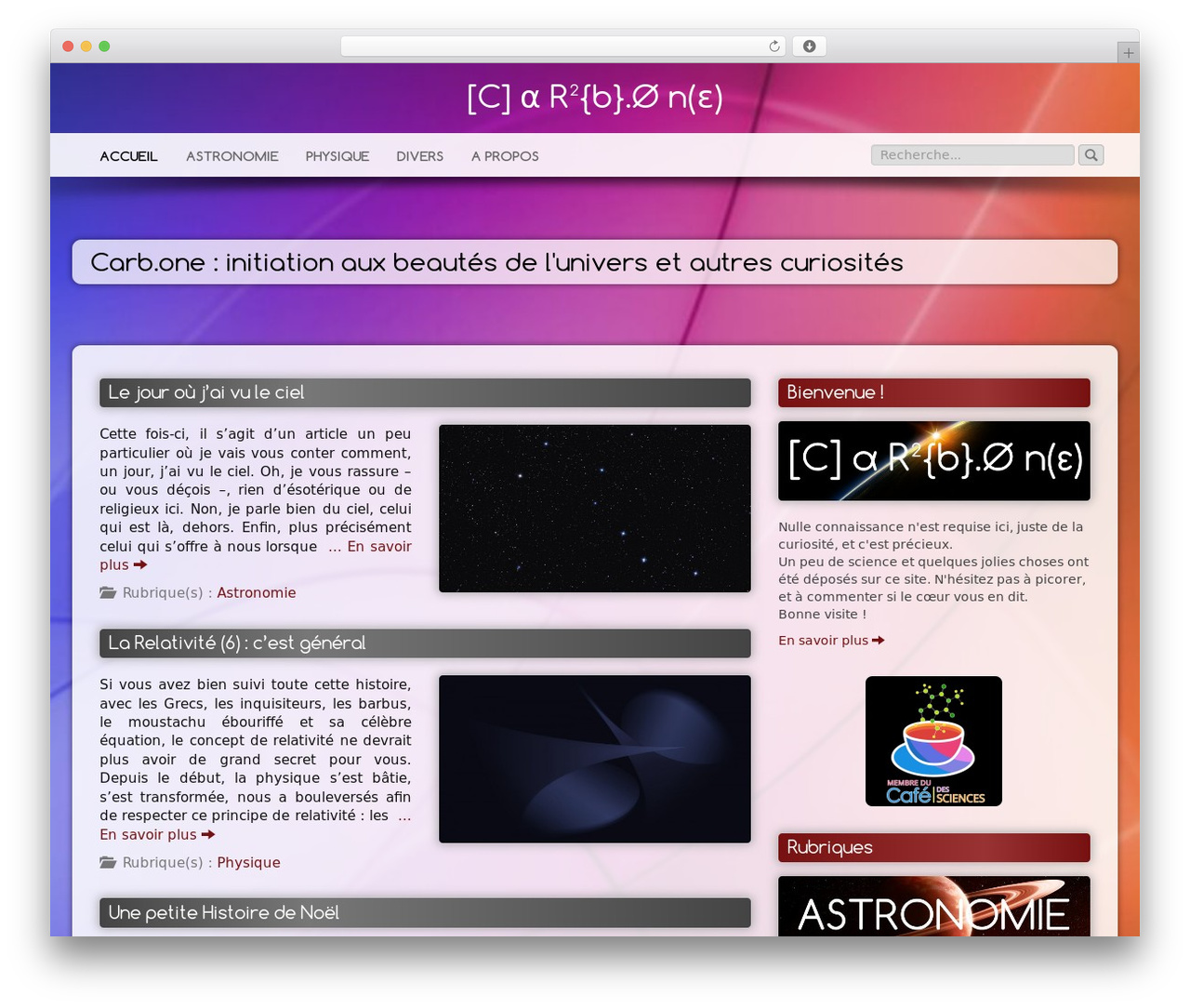
Task: Click the browser address bar
Action: coord(562,46)
